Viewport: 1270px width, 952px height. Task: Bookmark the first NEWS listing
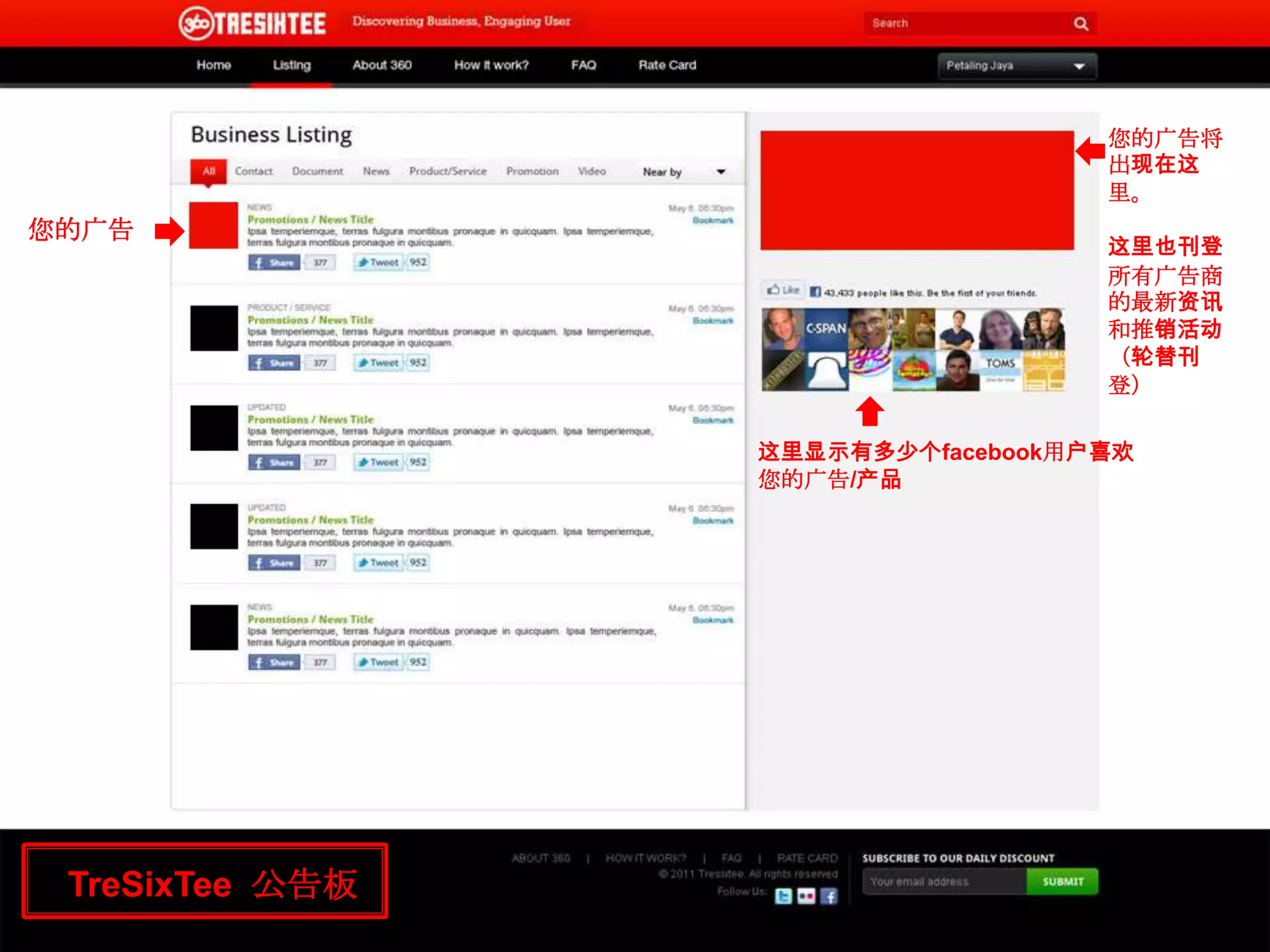713,221
